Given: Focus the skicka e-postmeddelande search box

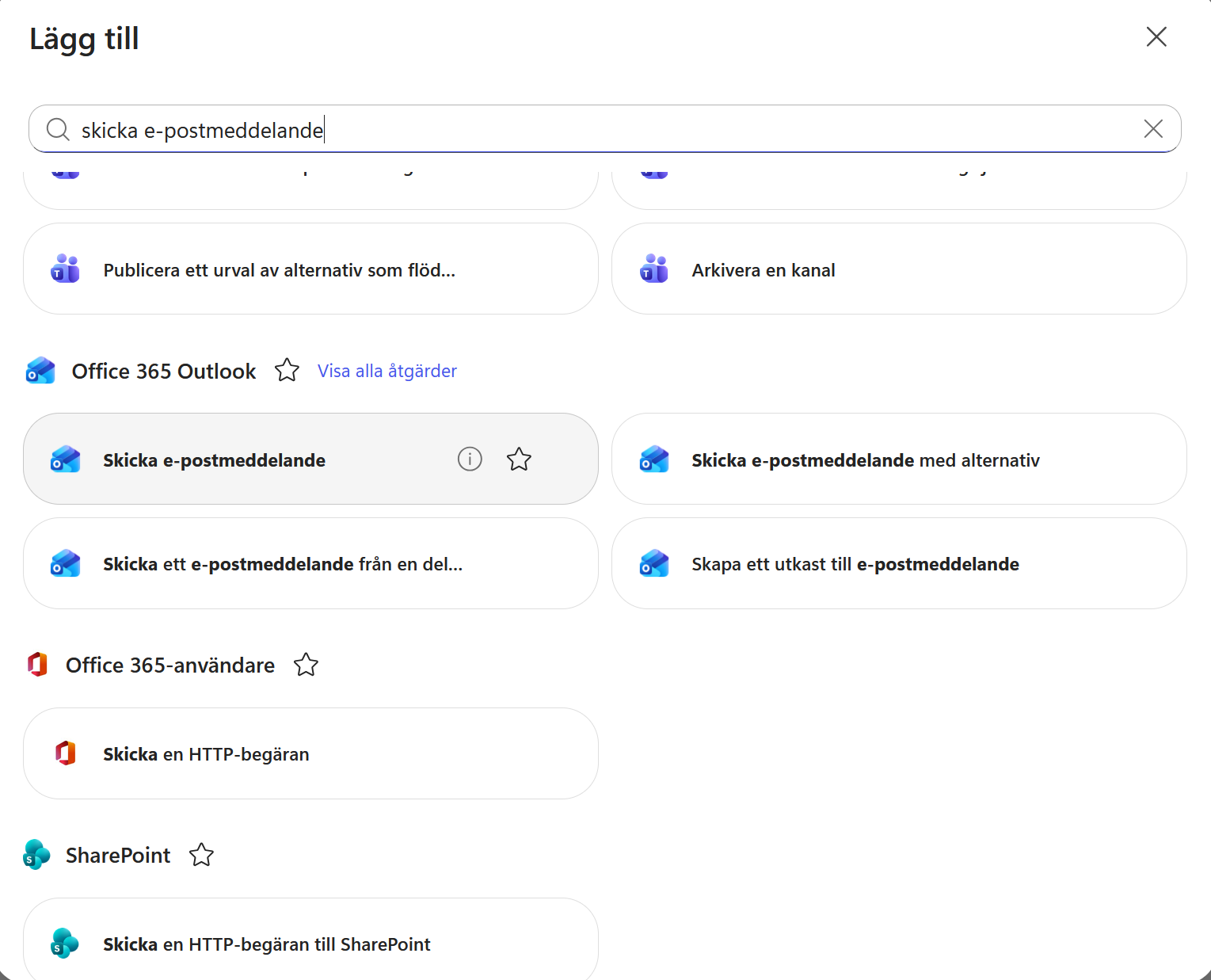Looking at the screenshot, I should [x=605, y=128].
